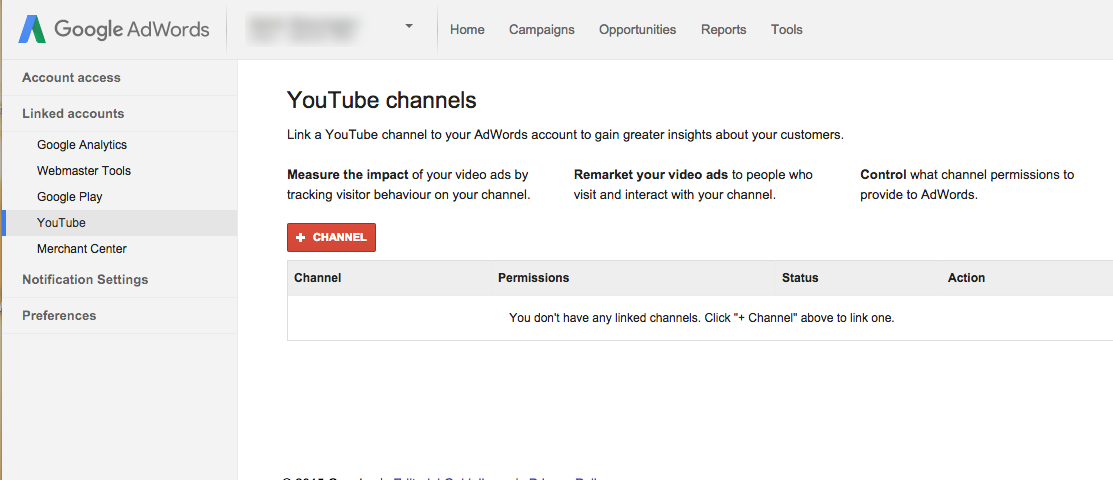
Task: Click the Action column header
Action: (x=966, y=278)
